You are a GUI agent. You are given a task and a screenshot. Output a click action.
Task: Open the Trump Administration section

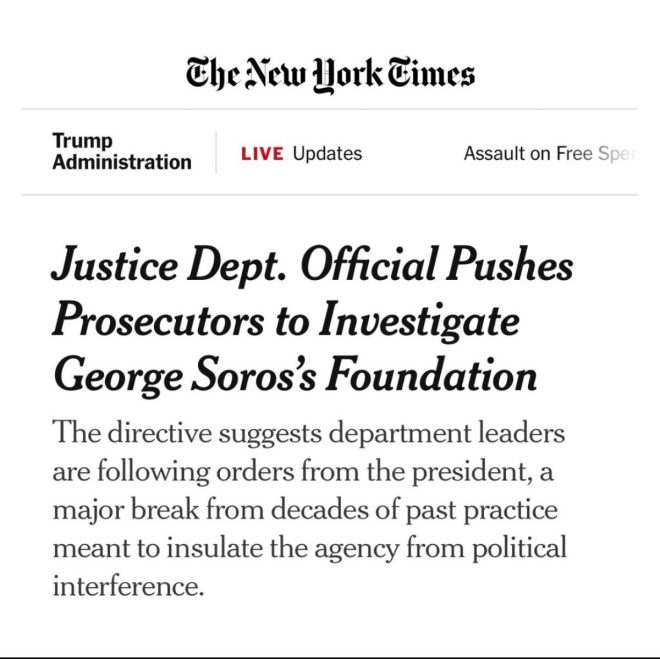coord(122,151)
